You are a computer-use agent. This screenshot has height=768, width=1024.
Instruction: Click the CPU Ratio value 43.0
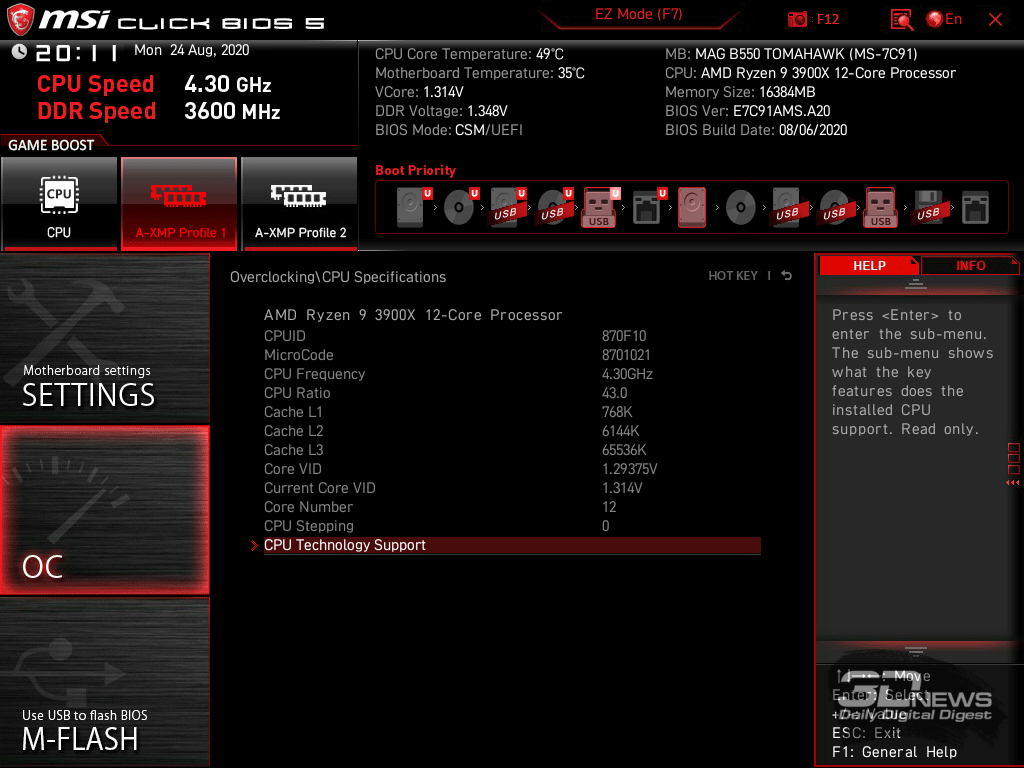click(614, 392)
